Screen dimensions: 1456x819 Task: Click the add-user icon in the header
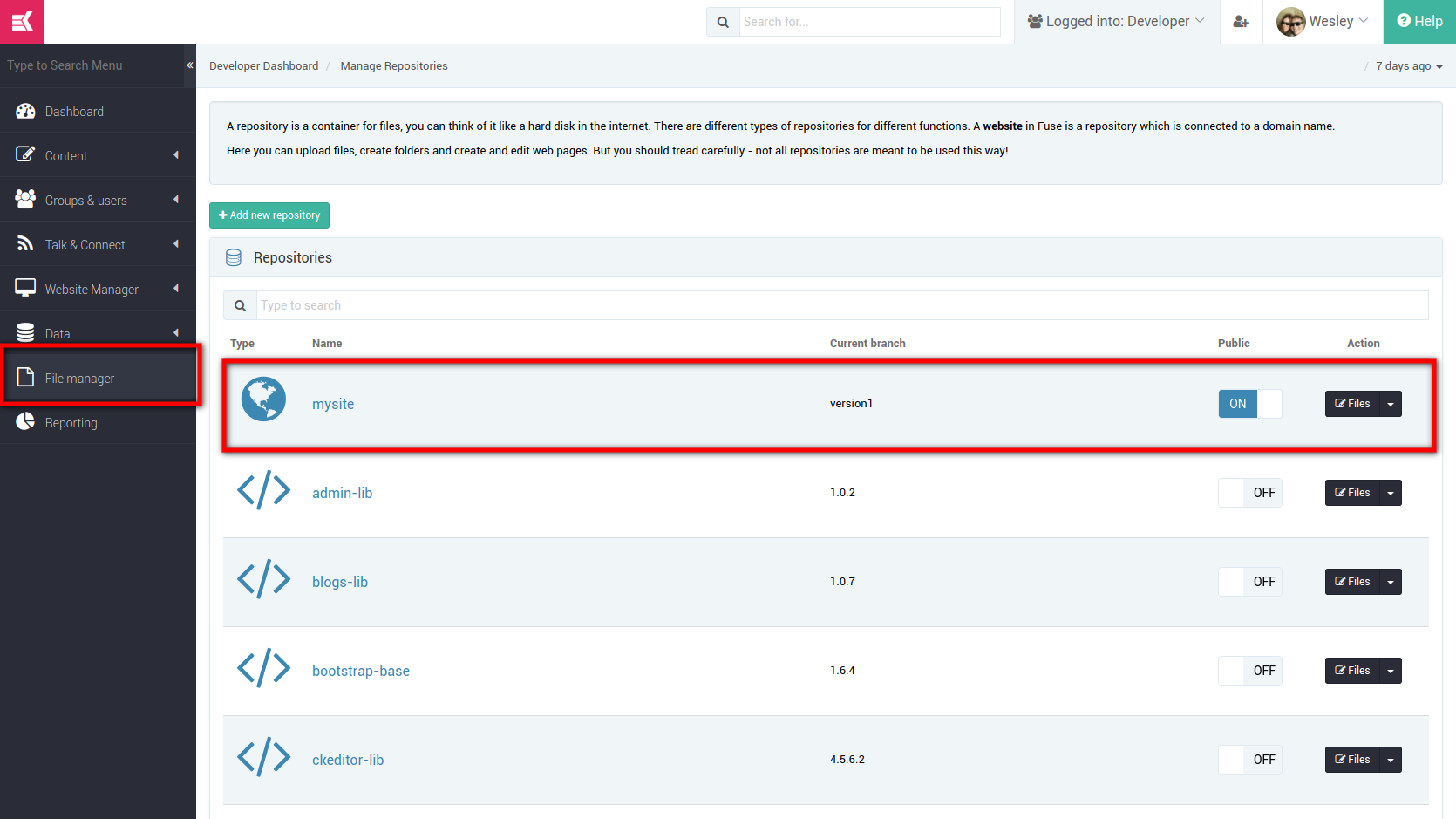click(1242, 22)
